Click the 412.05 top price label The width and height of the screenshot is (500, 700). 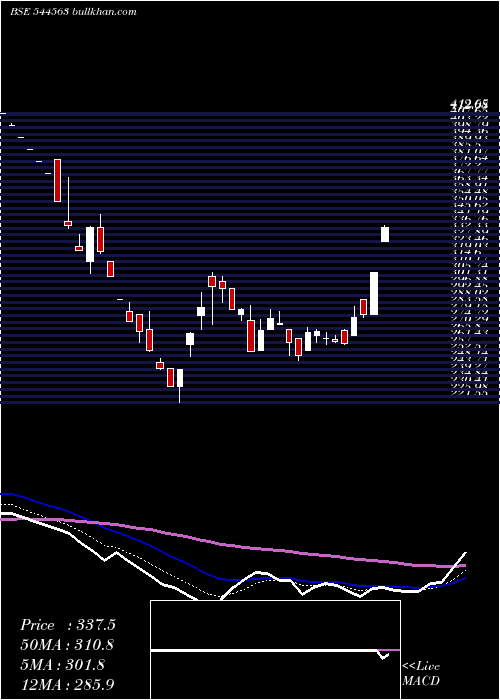pos(468,104)
